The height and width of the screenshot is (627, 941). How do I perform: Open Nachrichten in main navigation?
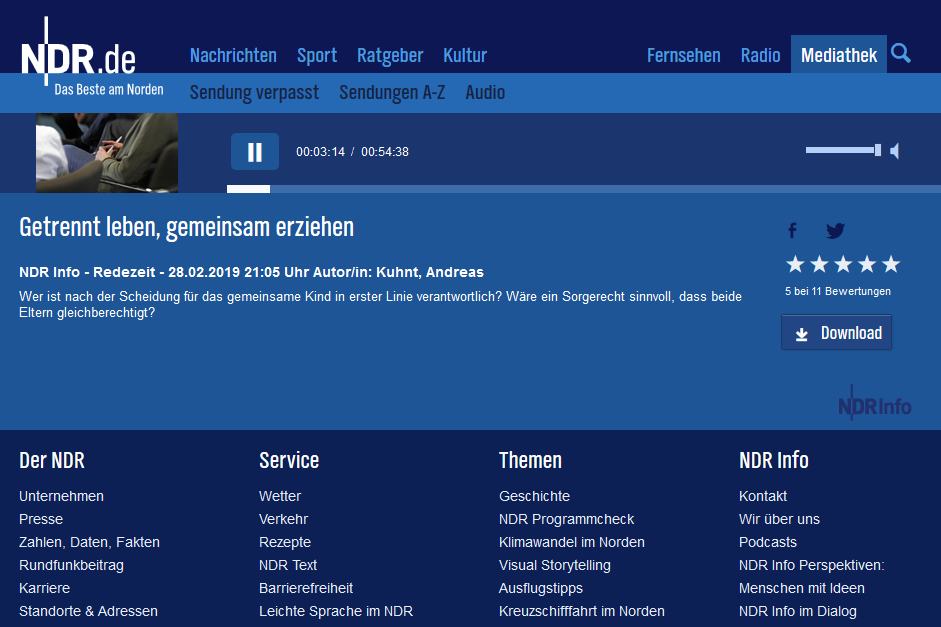click(233, 55)
